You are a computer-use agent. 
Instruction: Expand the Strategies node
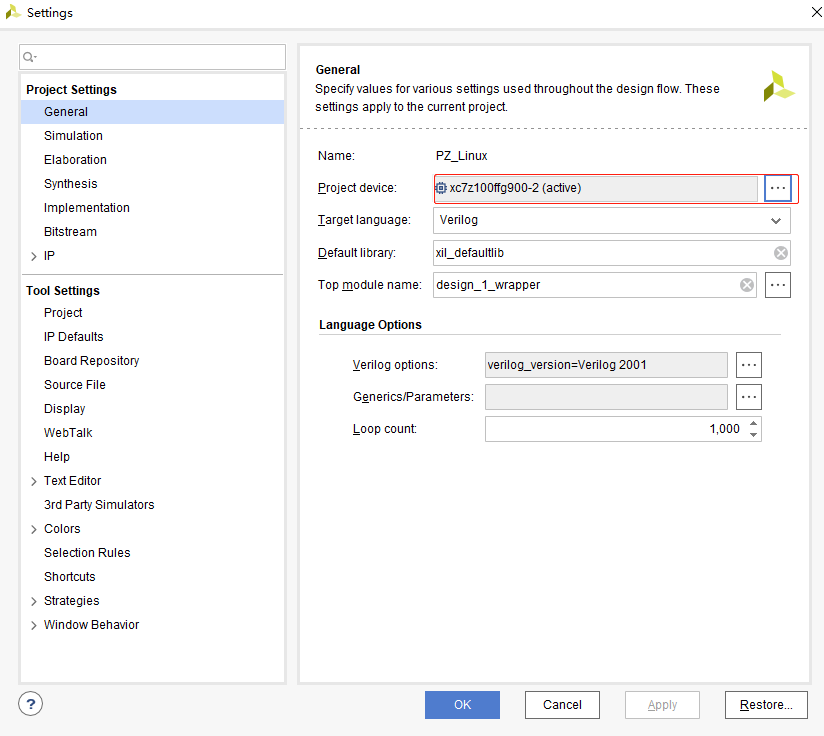[34, 601]
